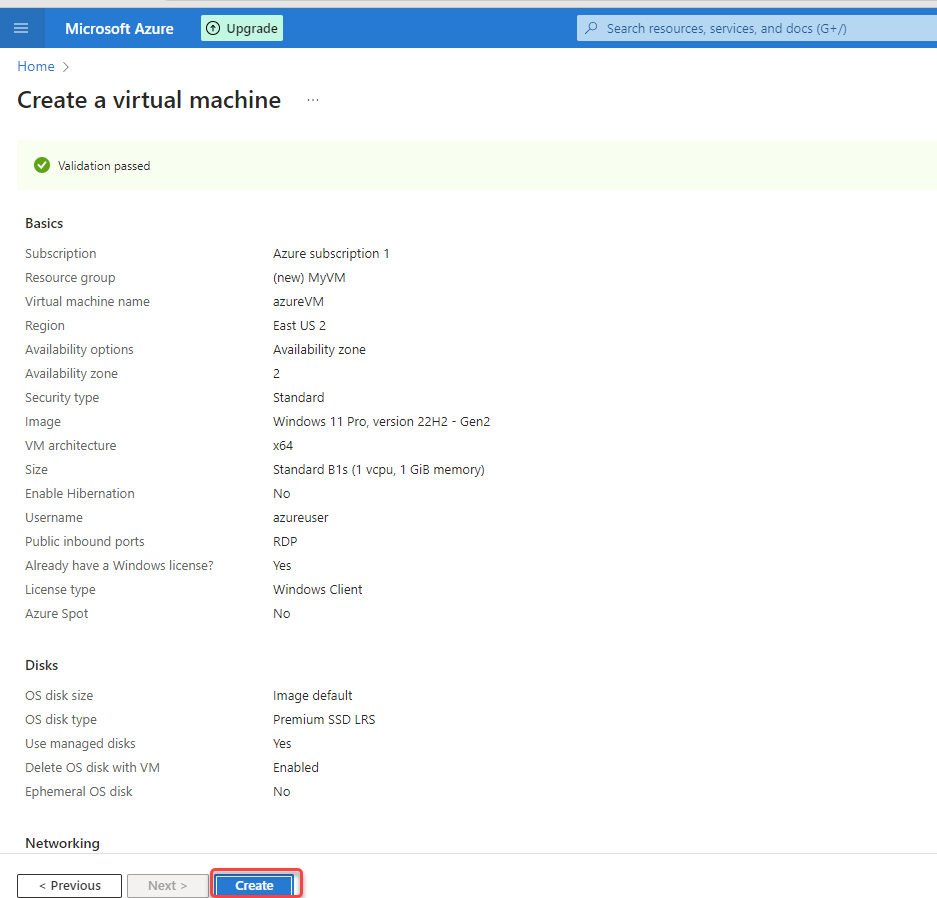Screen dimensions: 937x898
Task: Click the Networking section header
Action: tap(62, 843)
